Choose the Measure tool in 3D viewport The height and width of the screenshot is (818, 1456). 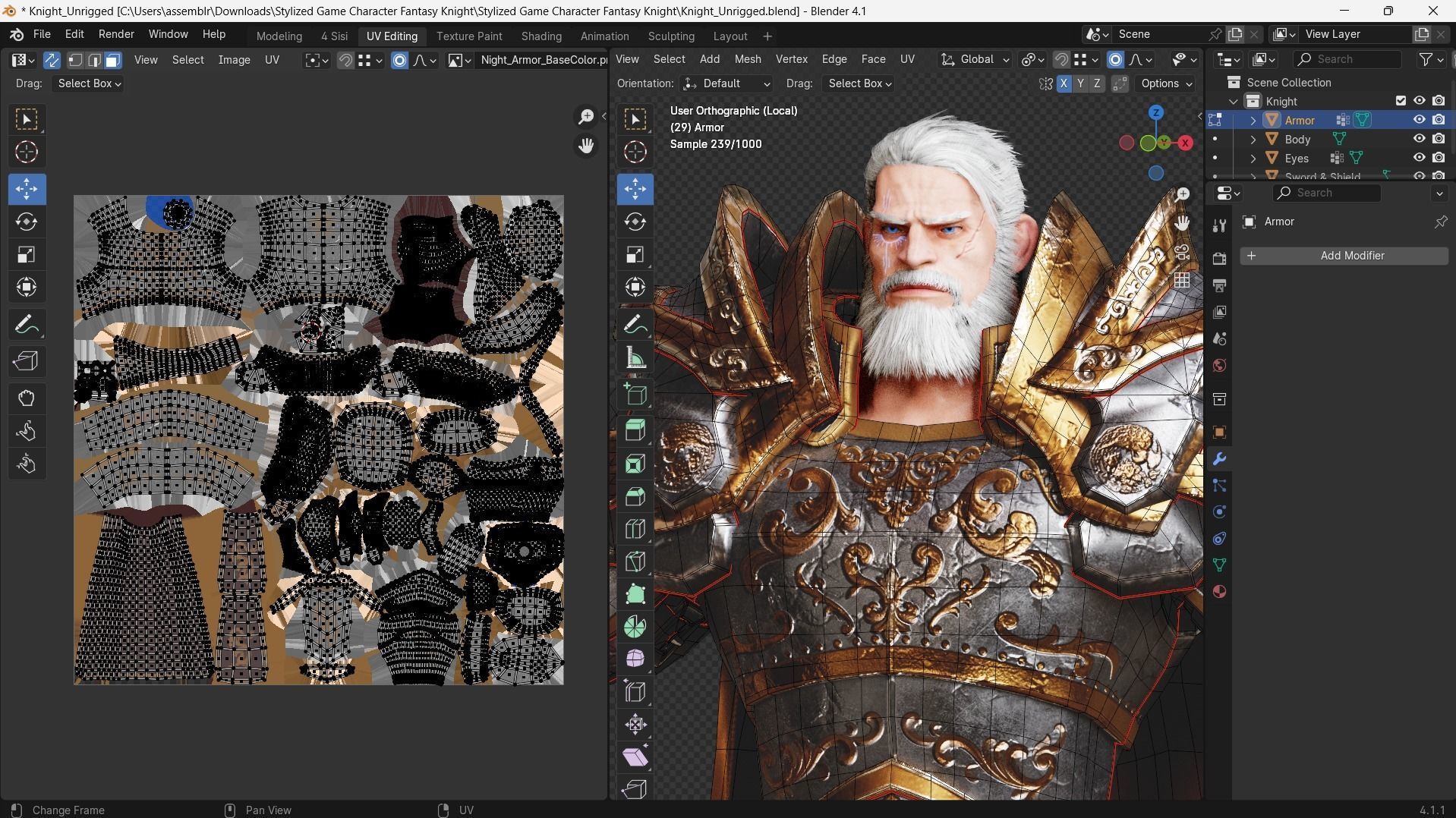point(635,358)
